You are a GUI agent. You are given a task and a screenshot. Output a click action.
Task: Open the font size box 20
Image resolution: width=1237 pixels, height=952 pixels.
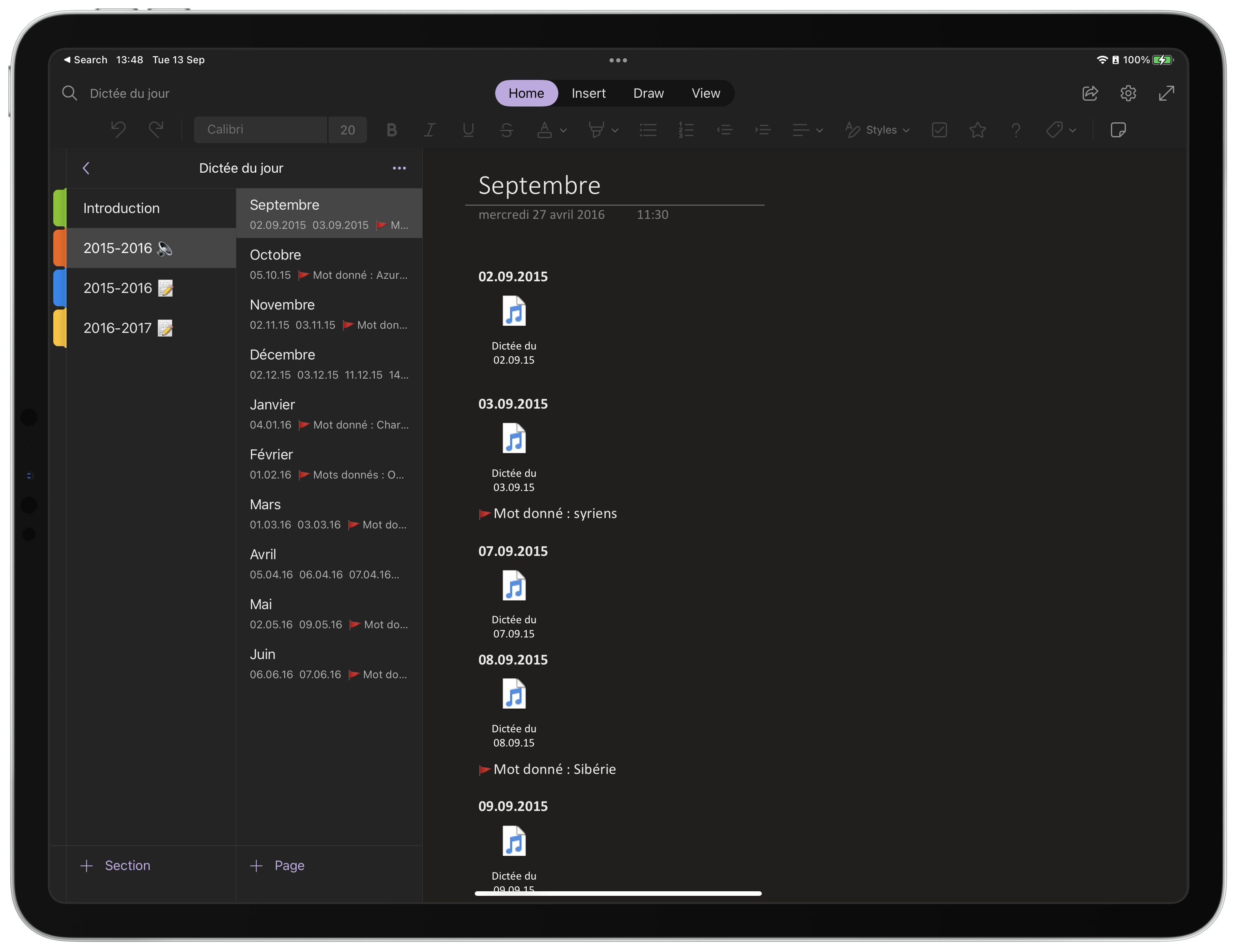[348, 130]
